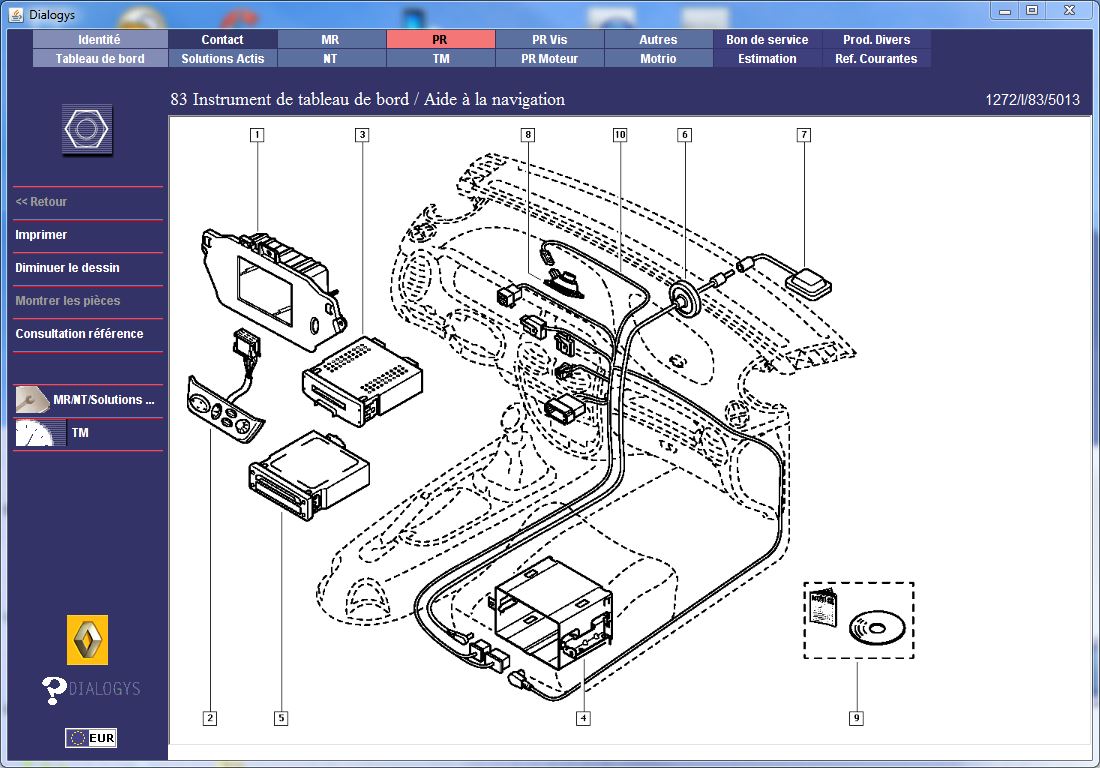Open the Motrio tab
The width and height of the screenshot is (1100, 768).
[658, 59]
